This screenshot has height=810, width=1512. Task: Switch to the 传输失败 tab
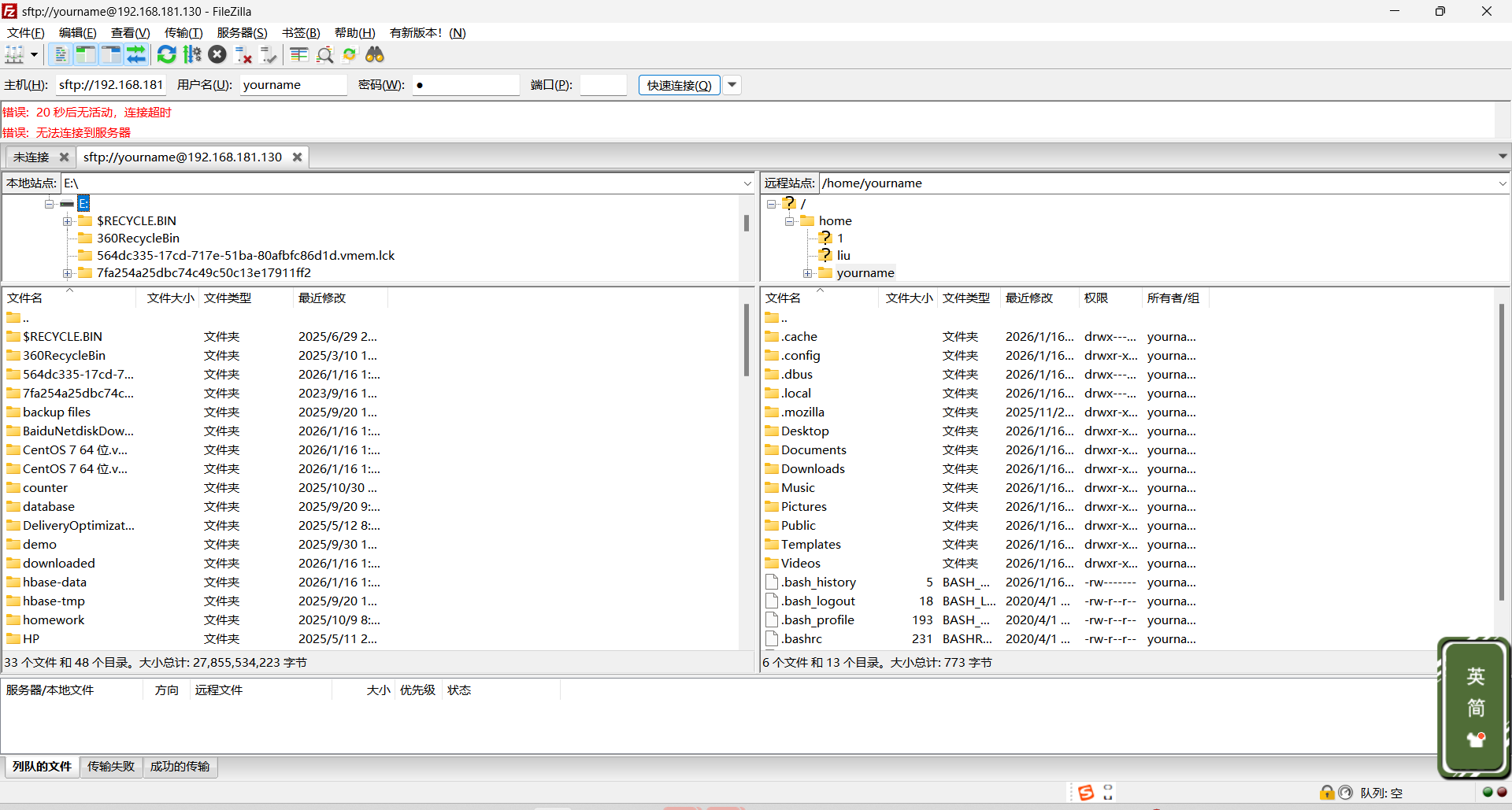point(111,767)
